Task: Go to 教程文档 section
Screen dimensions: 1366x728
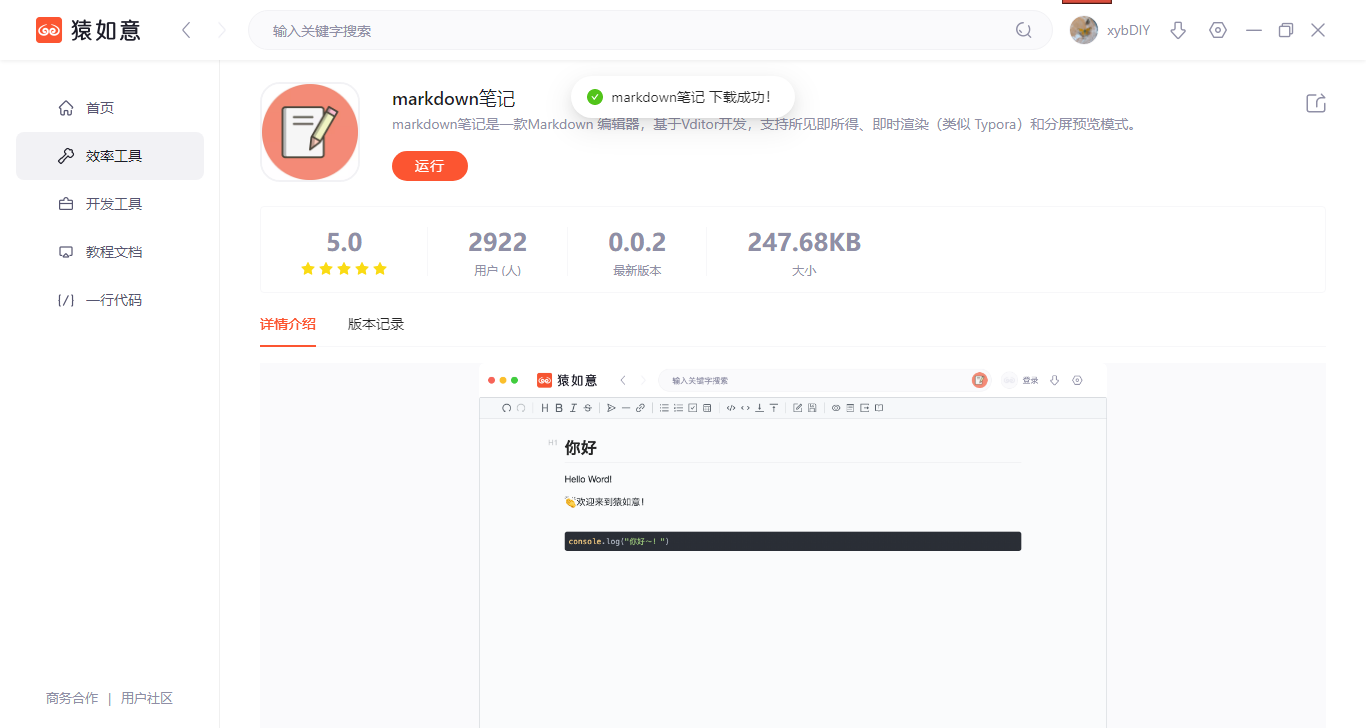Action: coord(110,252)
